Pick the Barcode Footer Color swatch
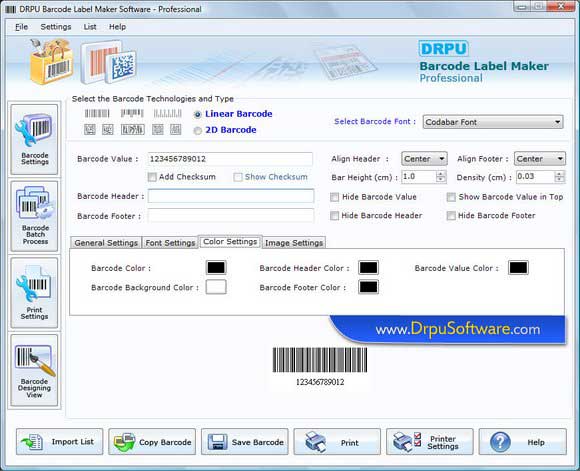Viewport: 580px width, 471px height. point(368,287)
